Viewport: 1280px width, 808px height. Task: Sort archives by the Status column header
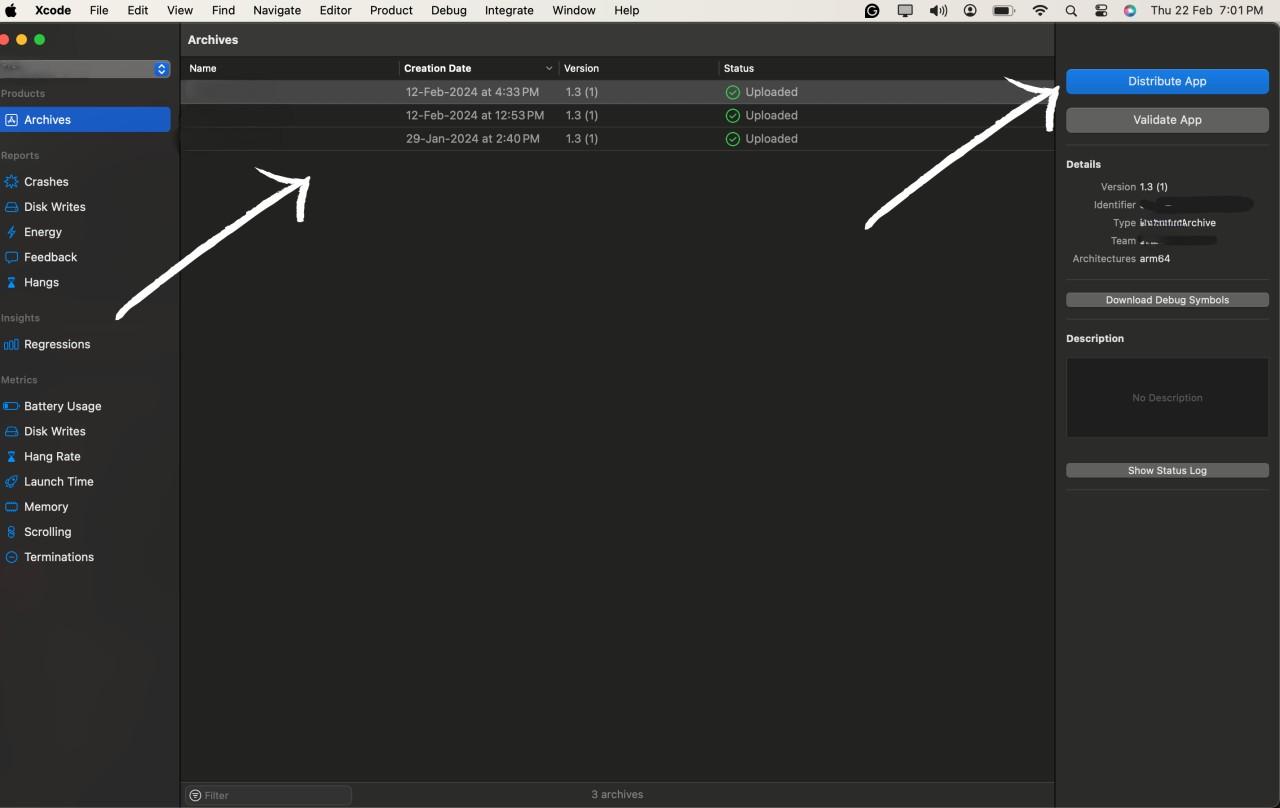coord(886,68)
